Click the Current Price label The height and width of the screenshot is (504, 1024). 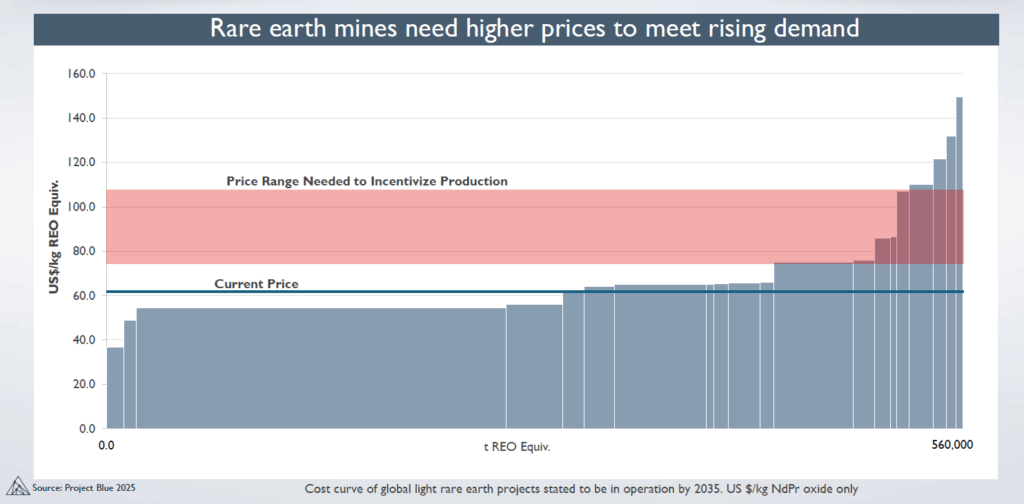256,284
